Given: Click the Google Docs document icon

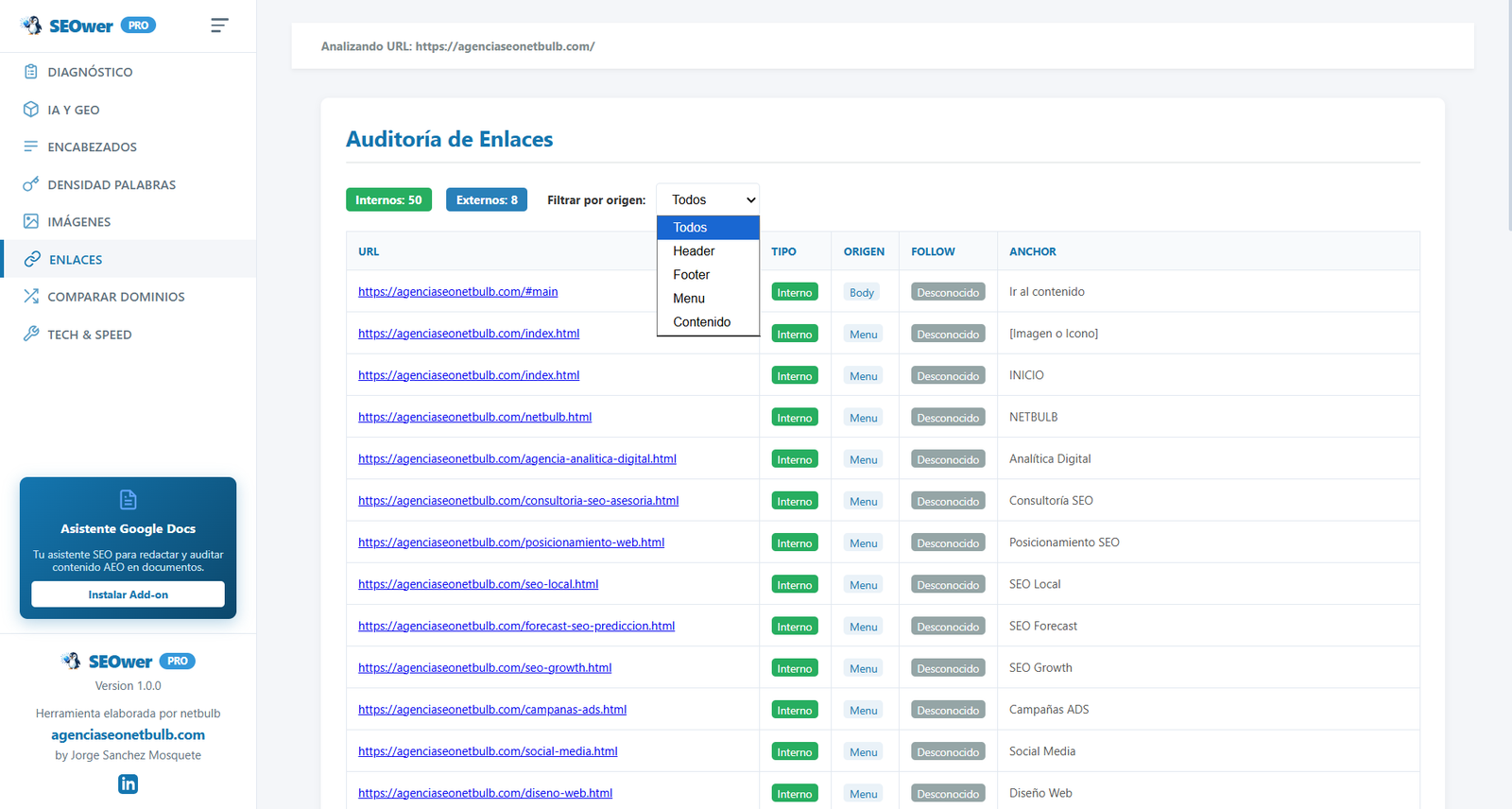Looking at the screenshot, I should tap(129, 500).
